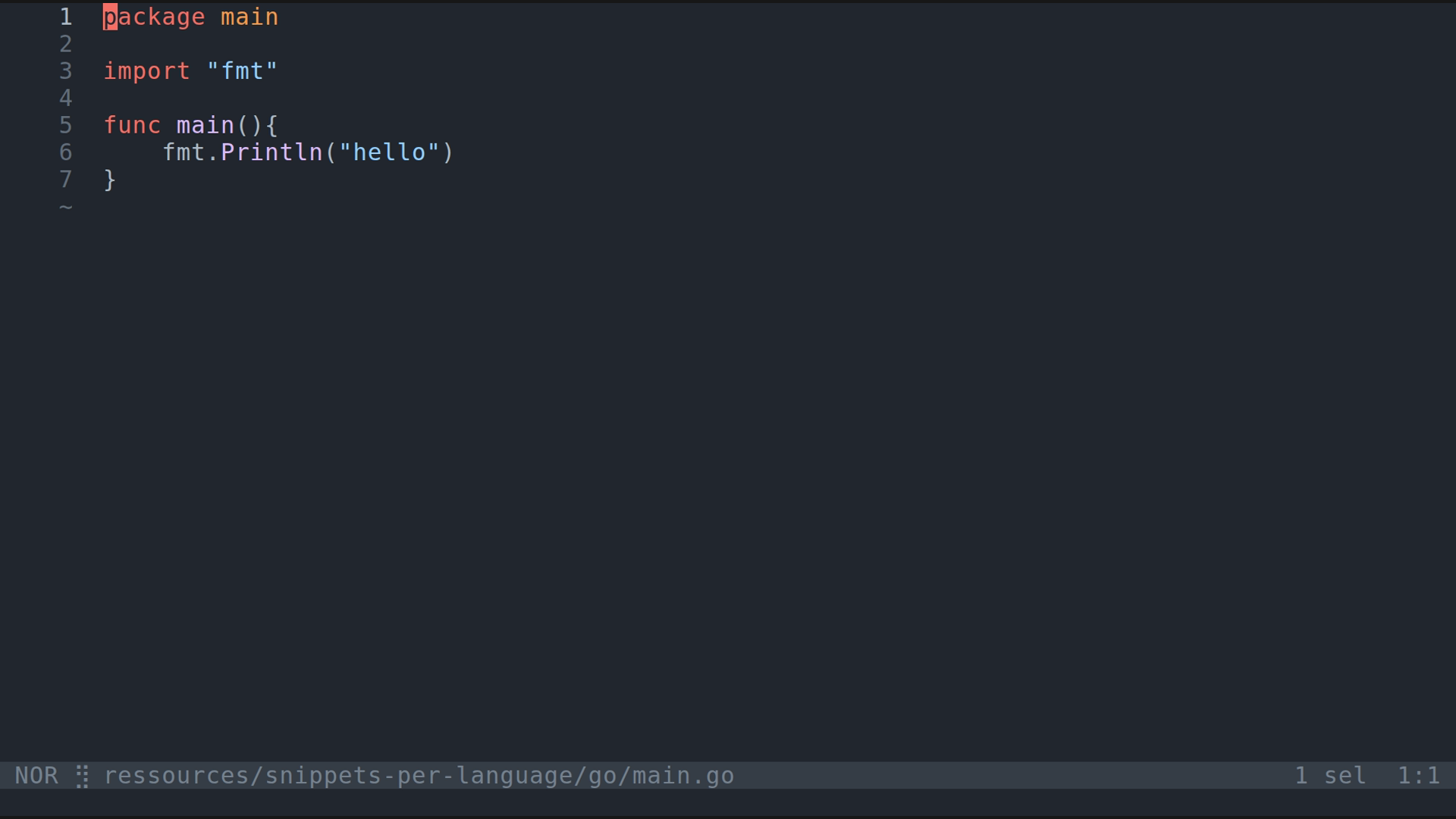The image size is (1456, 819).
Task: Click the tilde end-of-buffer marker
Action: coord(66,206)
